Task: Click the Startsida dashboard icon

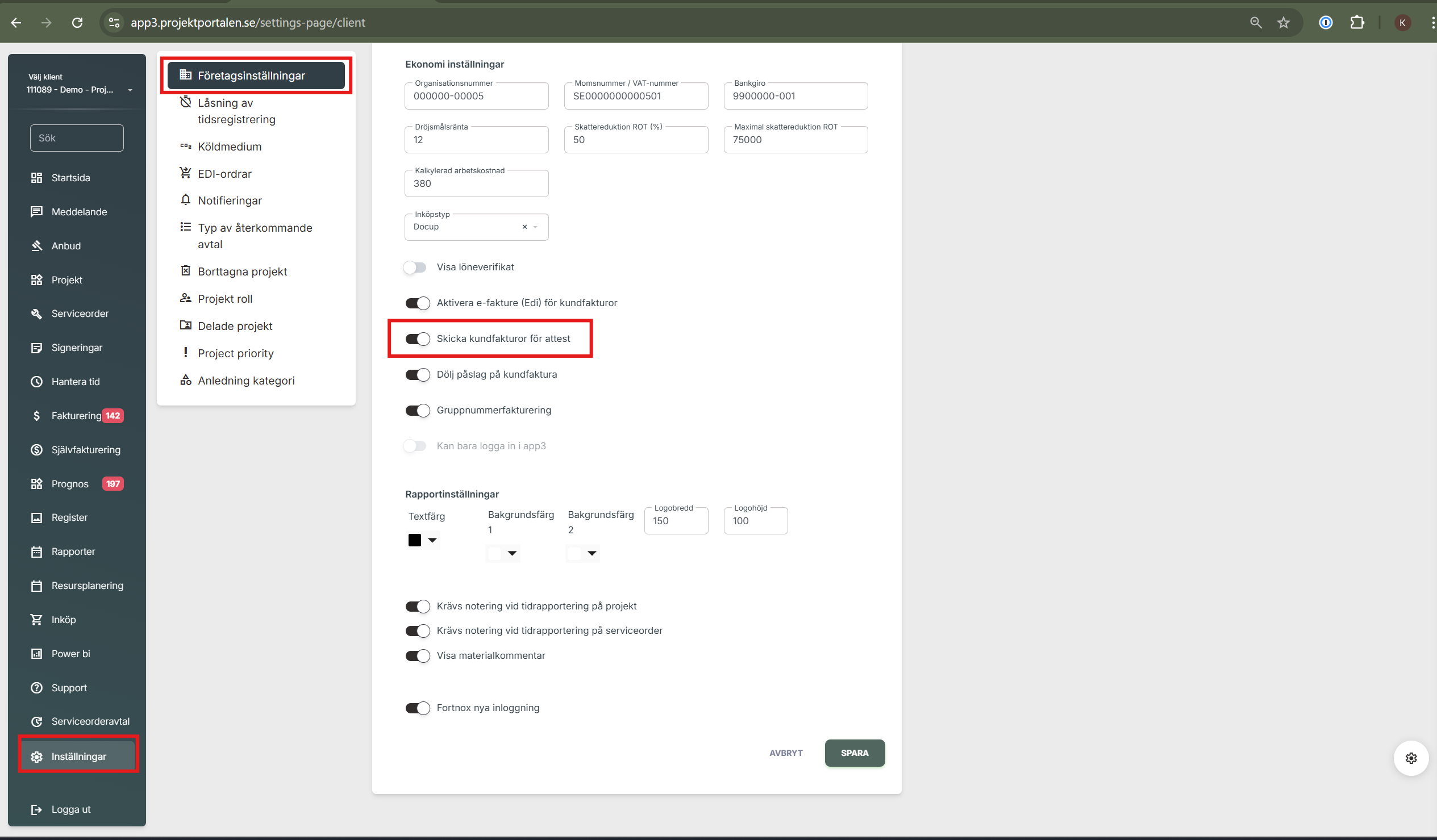Action: [x=36, y=178]
